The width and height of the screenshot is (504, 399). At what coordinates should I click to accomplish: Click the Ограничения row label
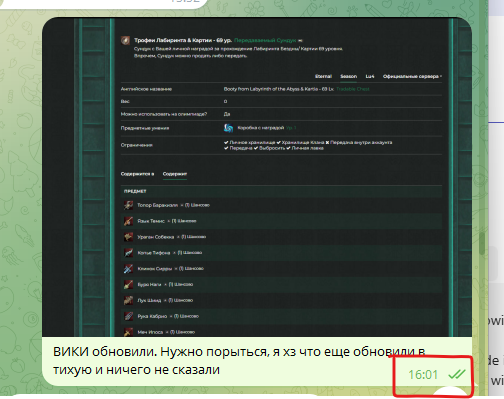pyautogui.click(x=137, y=145)
